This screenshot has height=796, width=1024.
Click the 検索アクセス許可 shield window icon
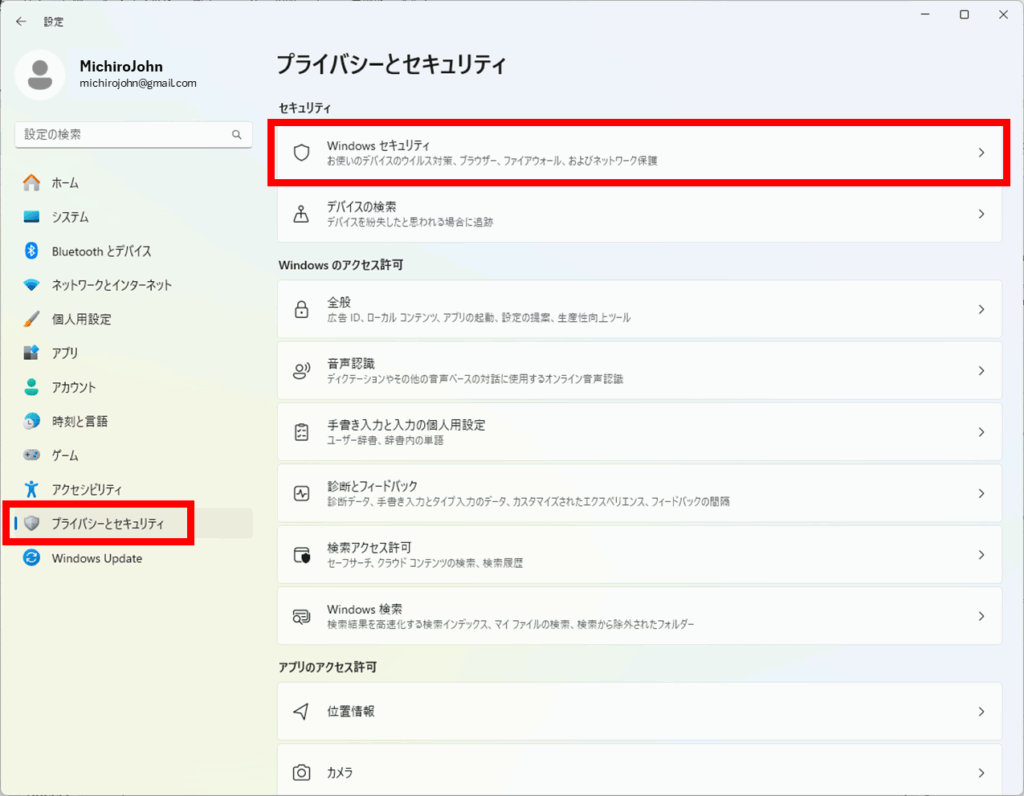(301, 555)
